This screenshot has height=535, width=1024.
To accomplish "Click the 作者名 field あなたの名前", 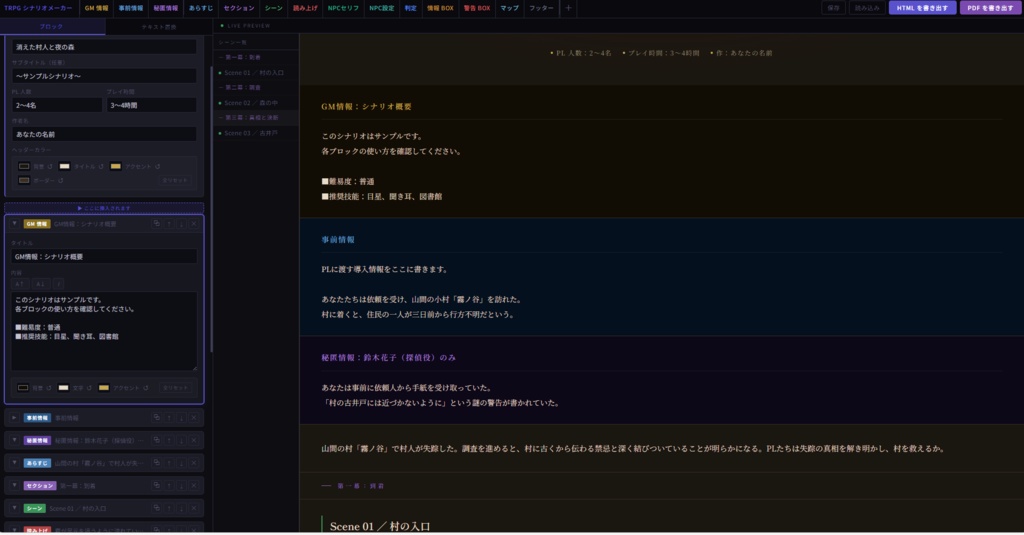I will [x=104, y=134].
